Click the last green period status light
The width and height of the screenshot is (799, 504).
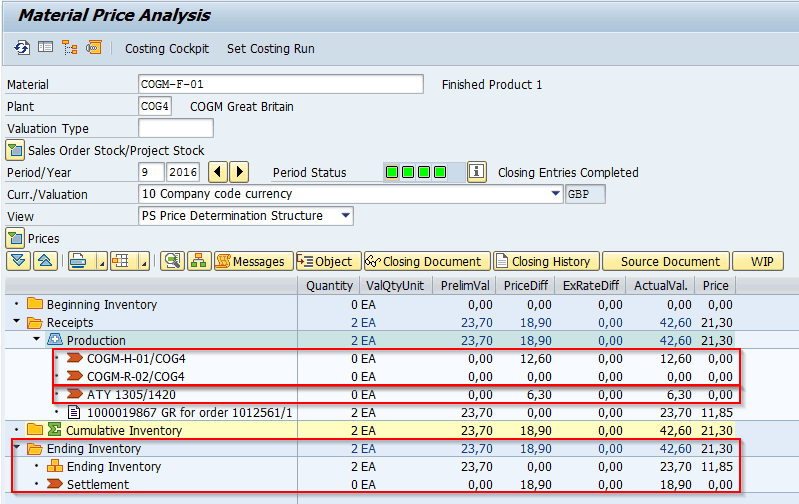(440, 172)
